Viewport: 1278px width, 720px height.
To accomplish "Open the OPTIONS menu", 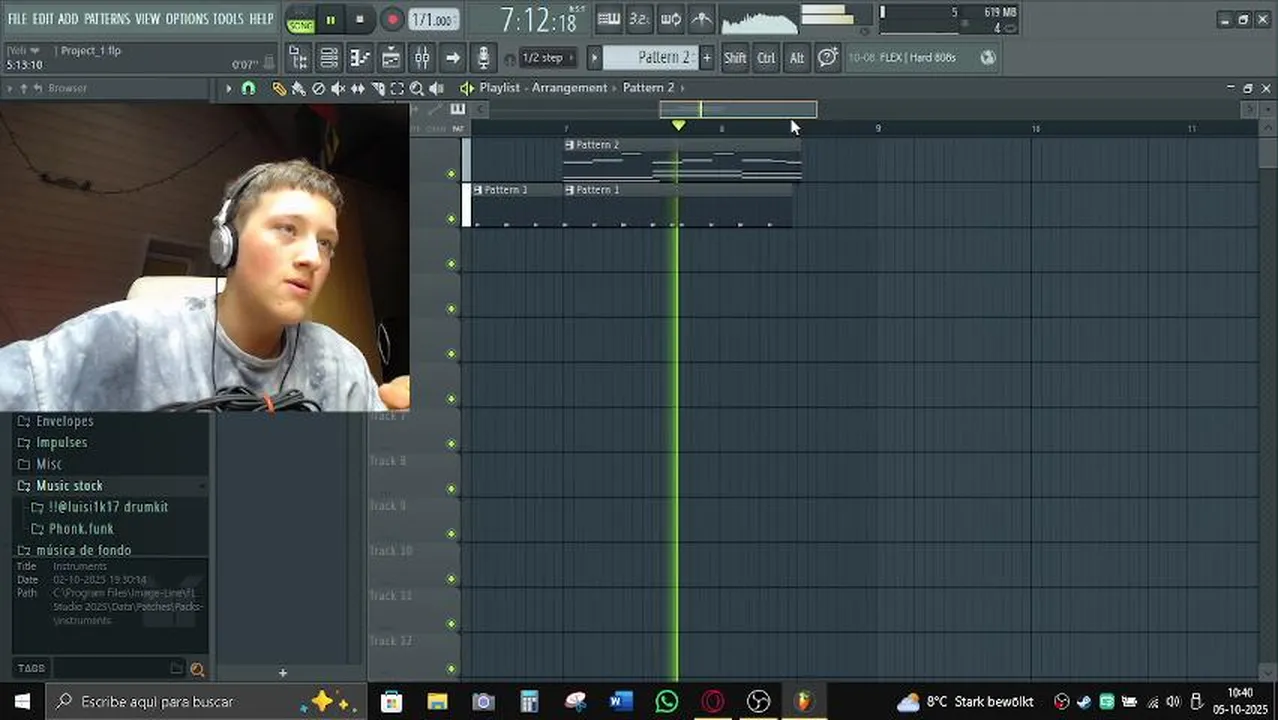I will coord(187,19).
